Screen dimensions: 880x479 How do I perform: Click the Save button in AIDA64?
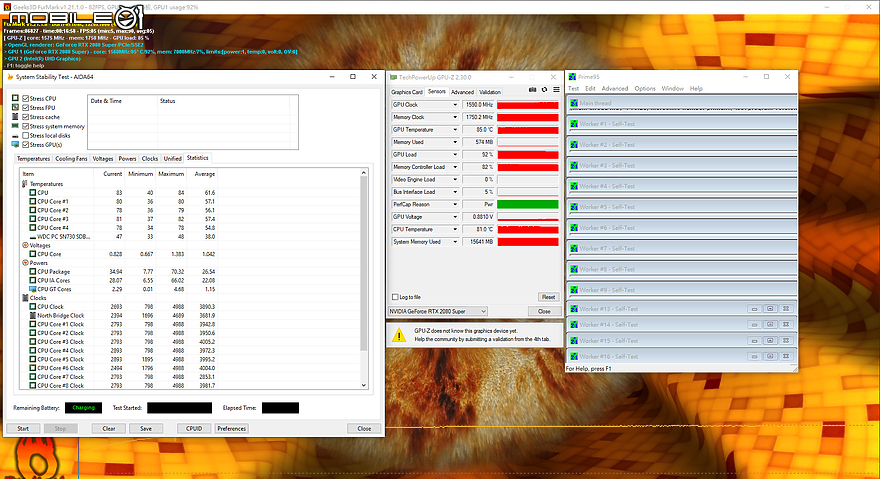coord(146,428)
